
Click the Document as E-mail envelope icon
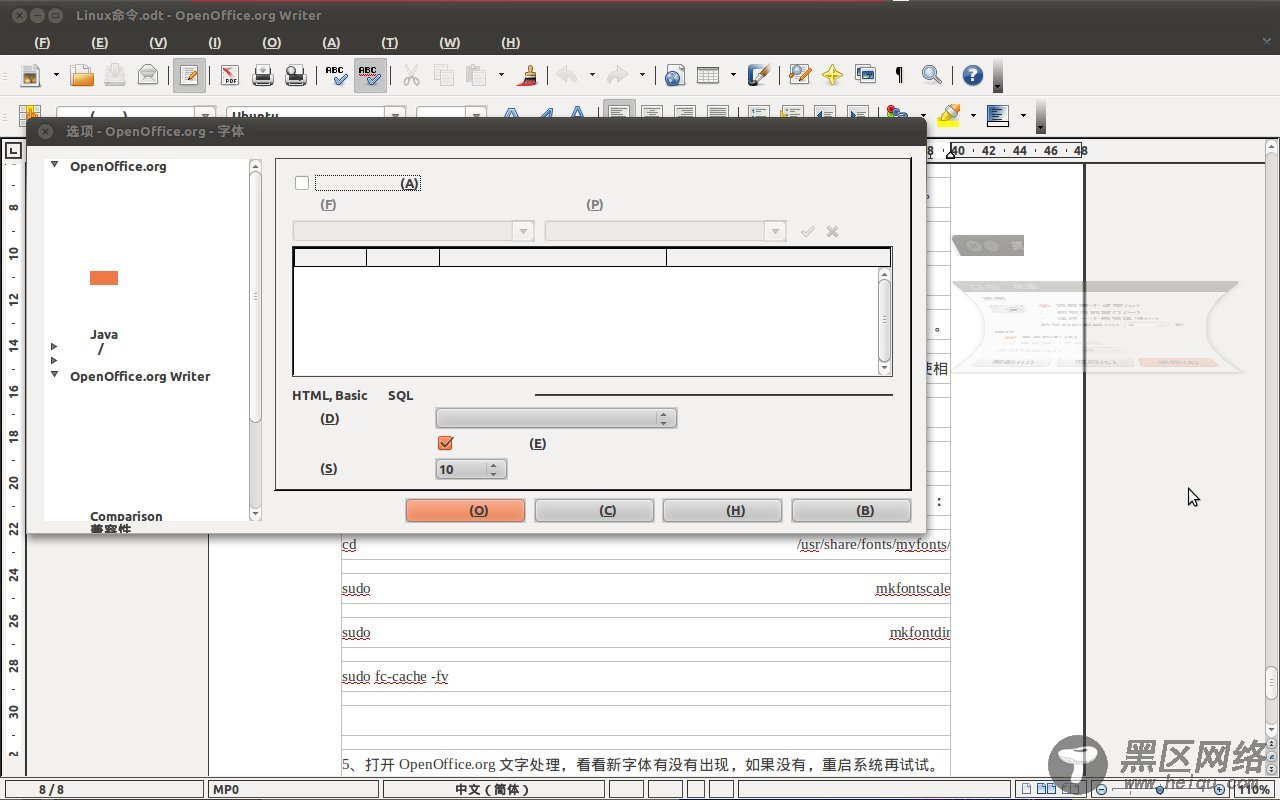148,75
